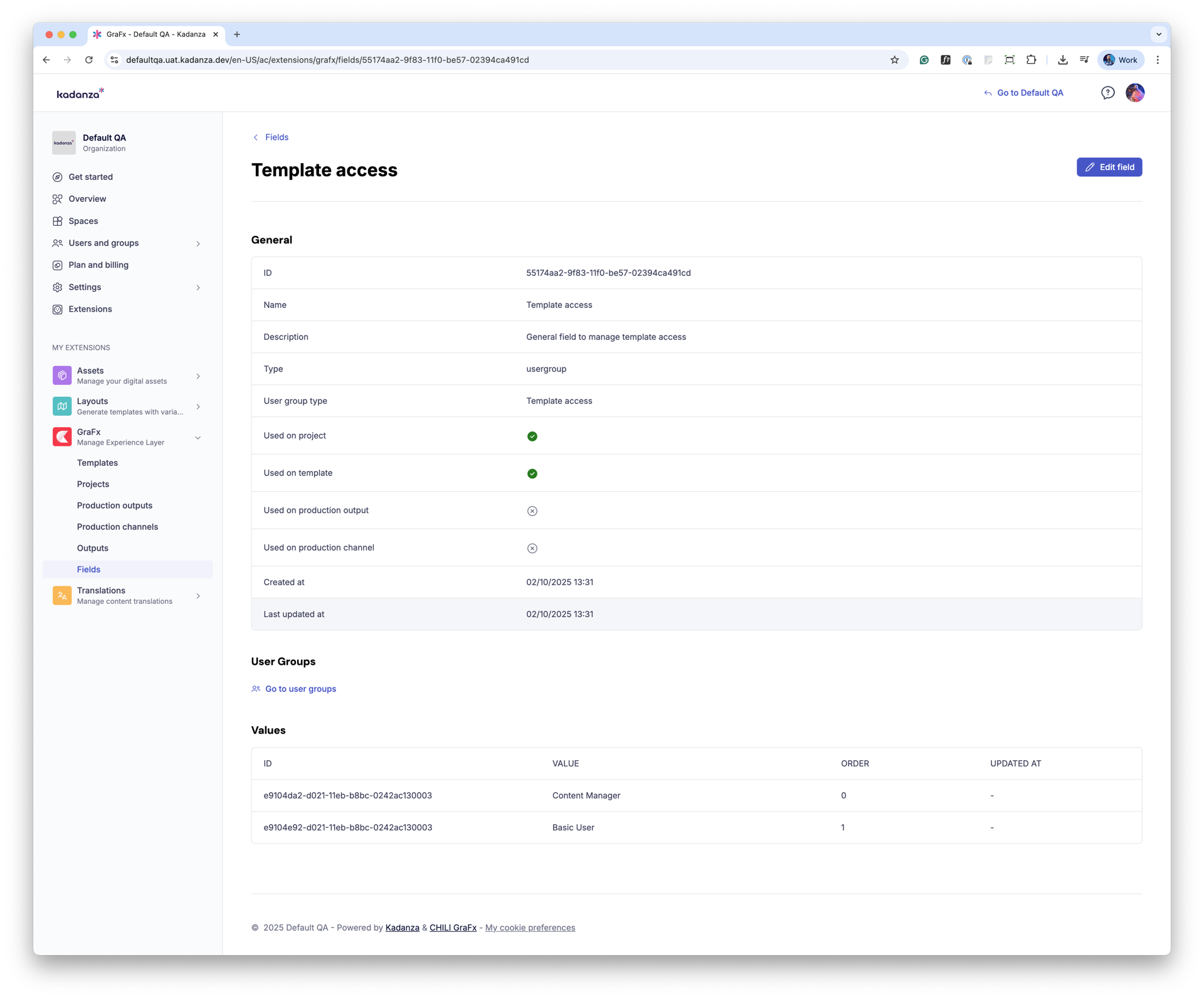Click the Assets extension icon
The height and width of the screenshot is (999, 1204).
[62, 376]
